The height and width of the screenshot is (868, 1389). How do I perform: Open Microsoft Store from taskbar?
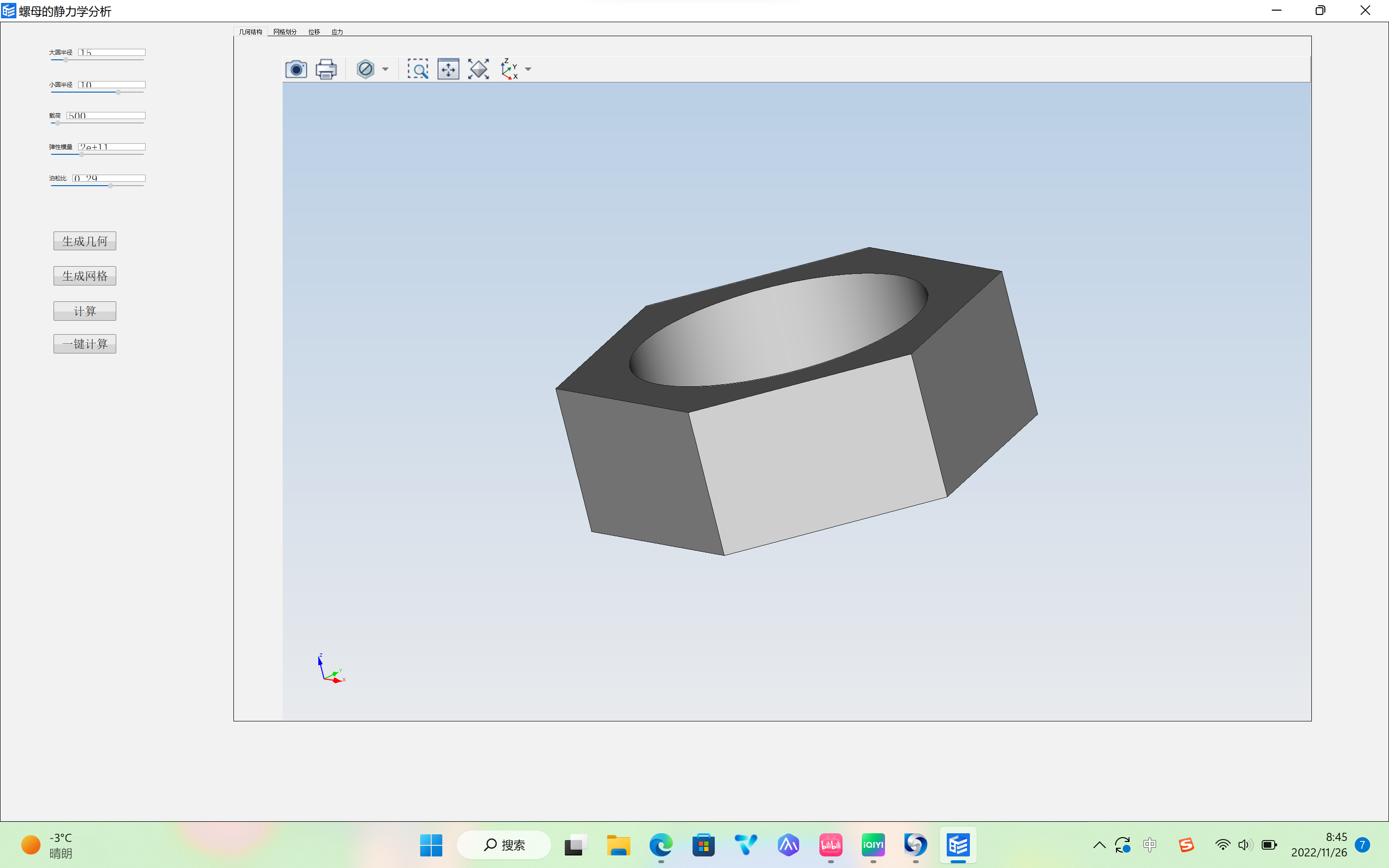703,845
